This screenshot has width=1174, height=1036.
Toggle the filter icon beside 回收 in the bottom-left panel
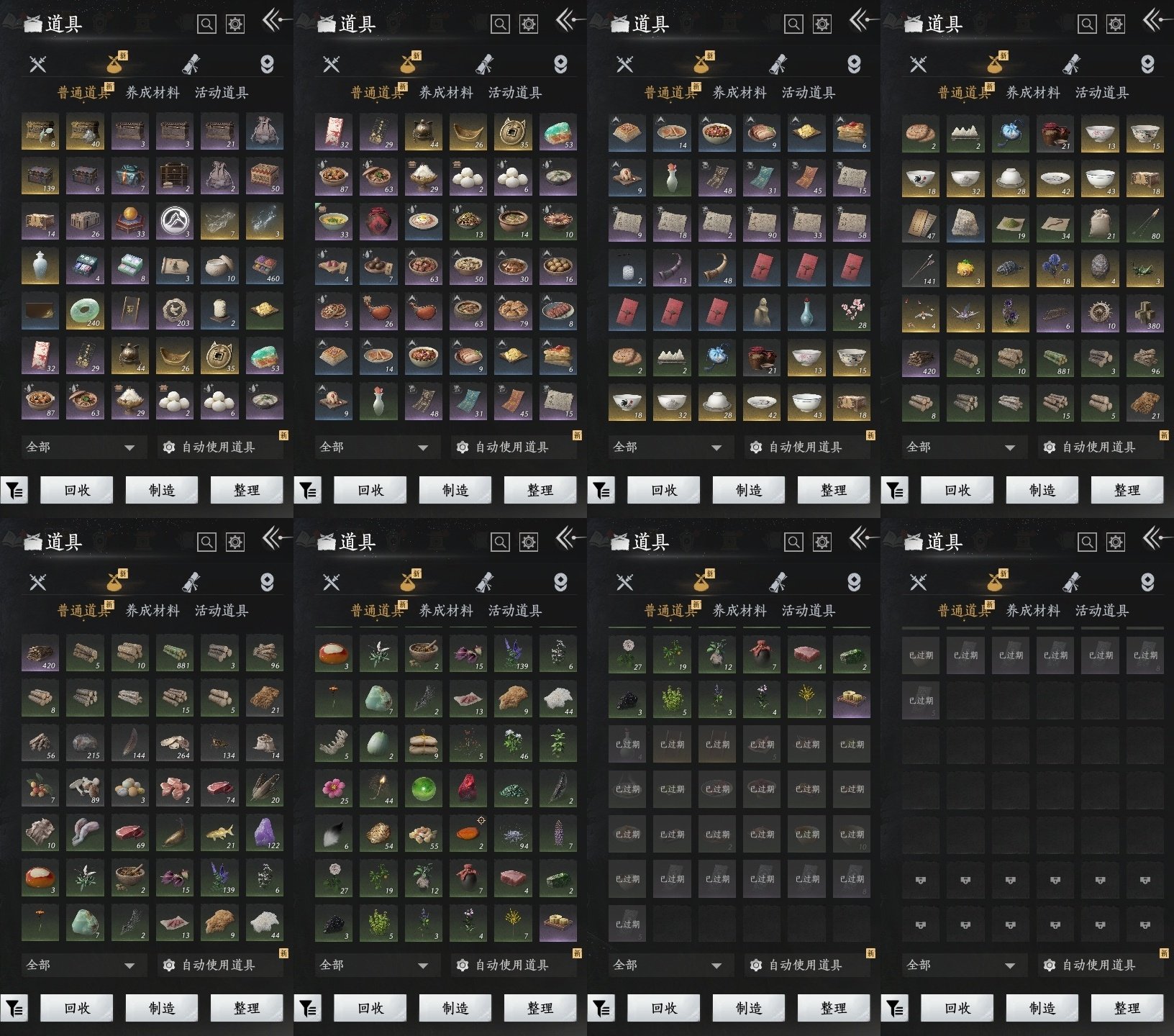pyautogui.click(x=15, y=1009)
